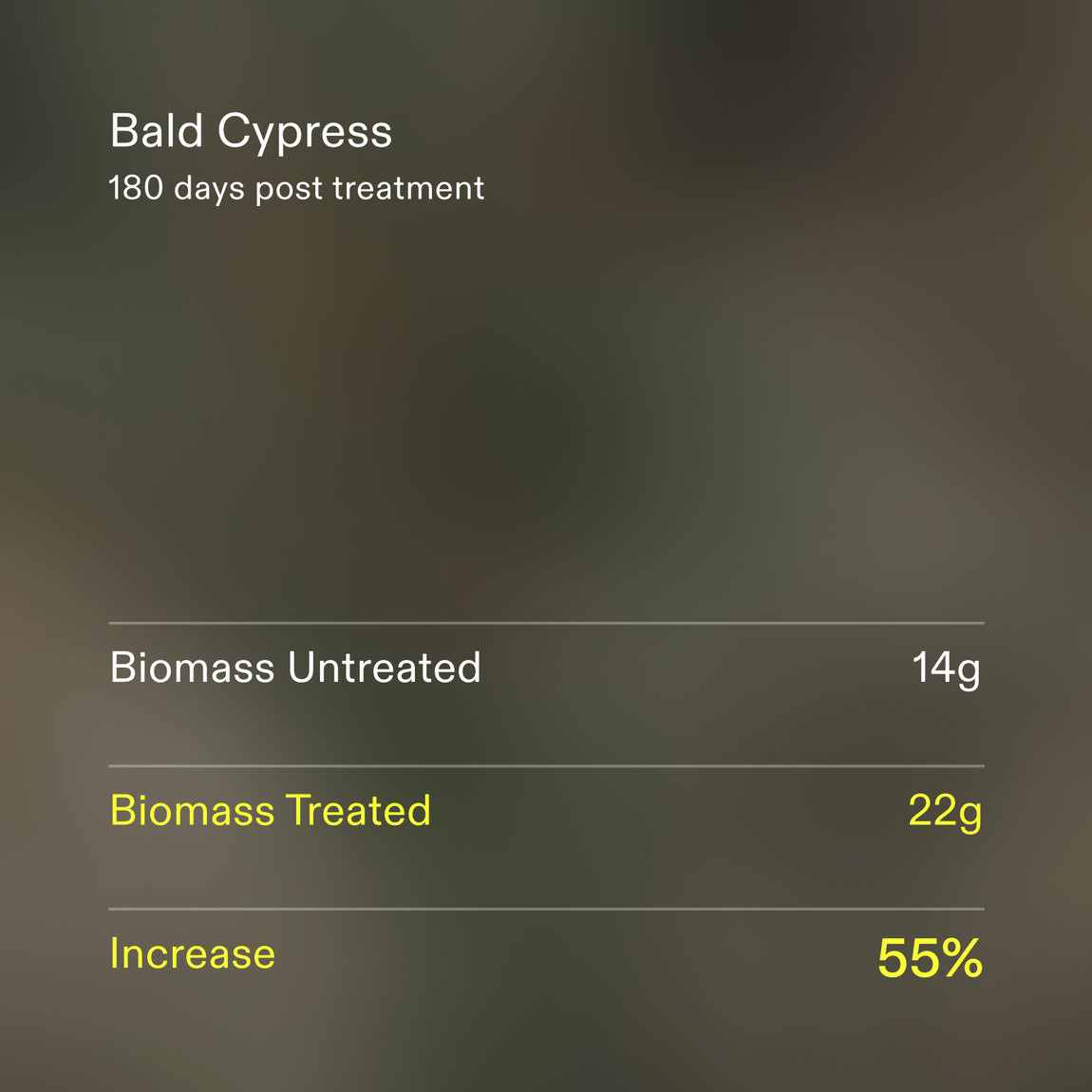The height and width of the screenshot is (1092, 1092).
Task: Click the Increase label
Action: (x=192, y=953)
